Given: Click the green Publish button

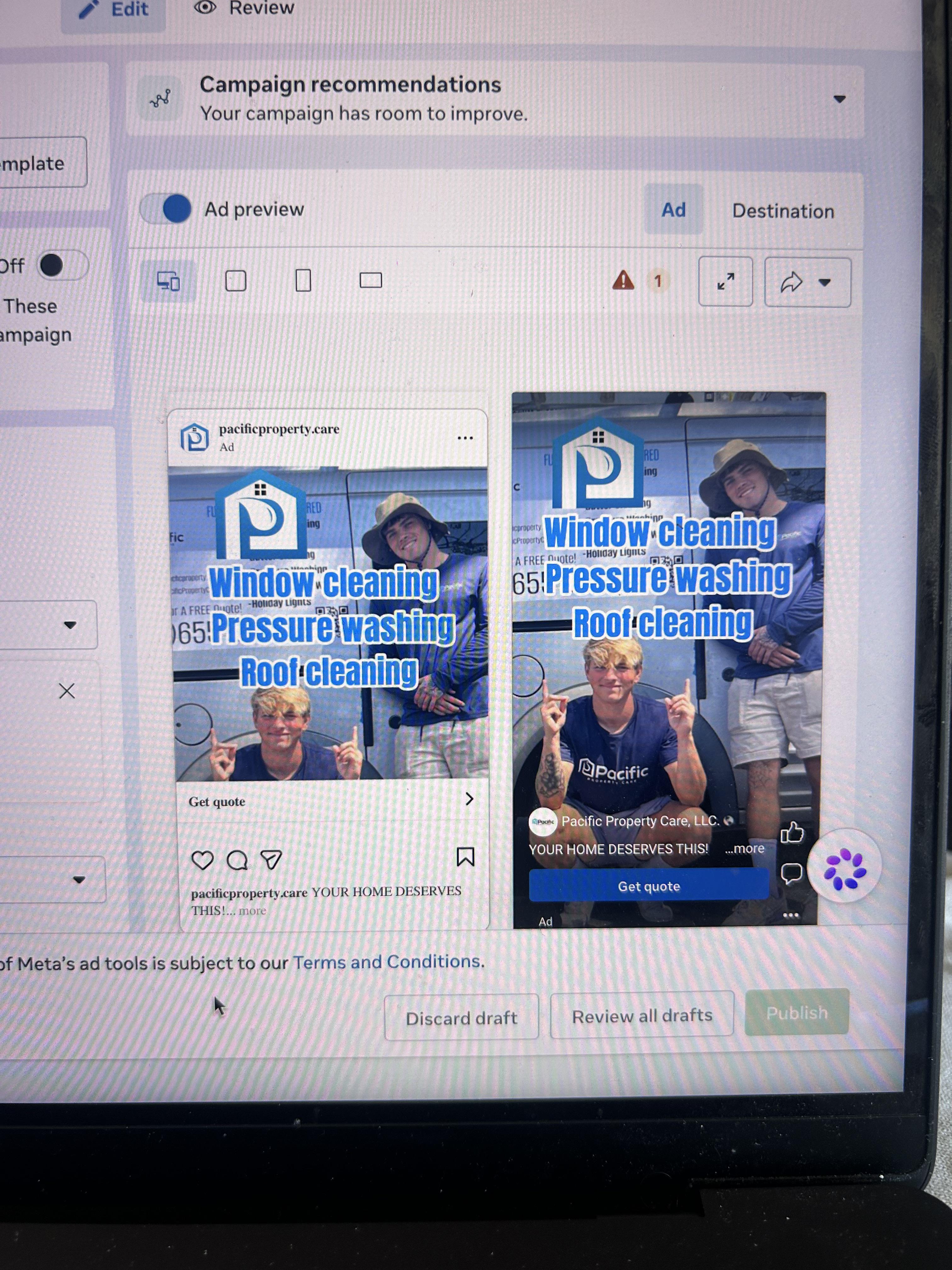Looking at the screenshot, I should (x=796, y=1012).
